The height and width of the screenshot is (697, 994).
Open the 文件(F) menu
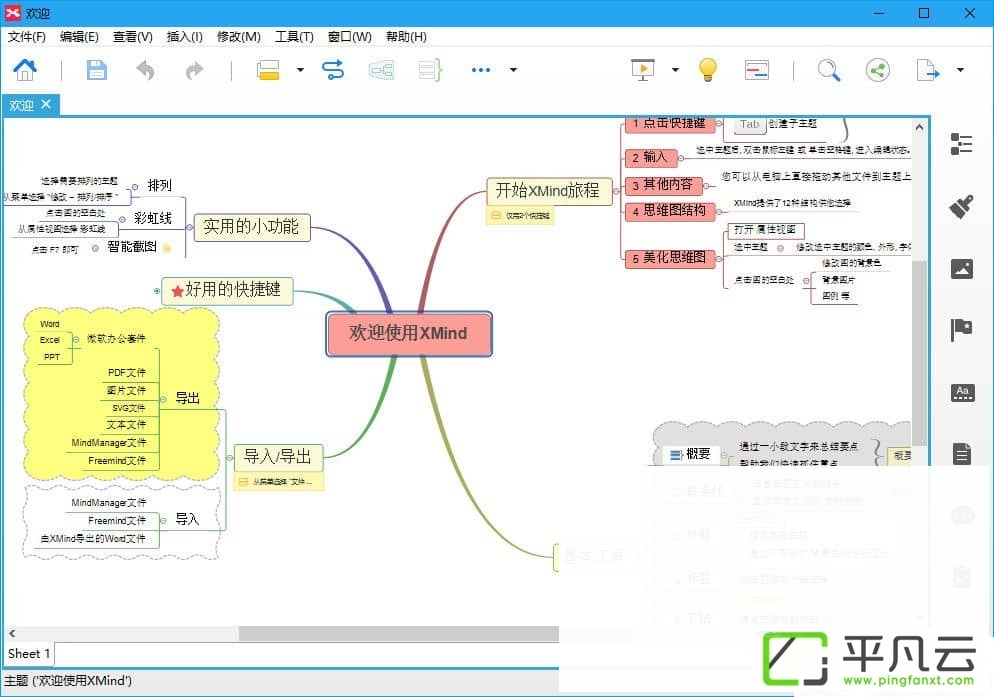point(27,37)
